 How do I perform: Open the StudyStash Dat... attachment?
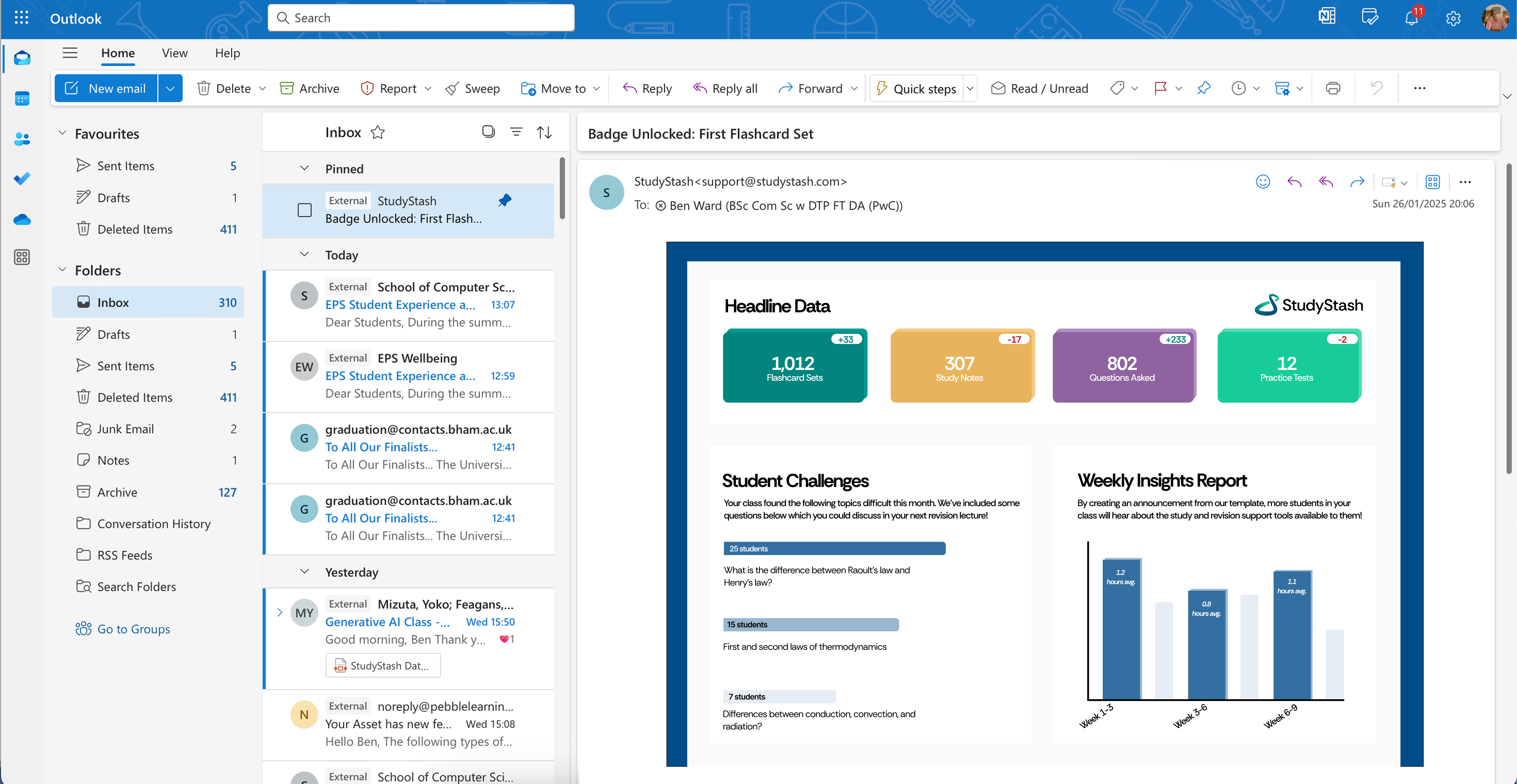383,666
